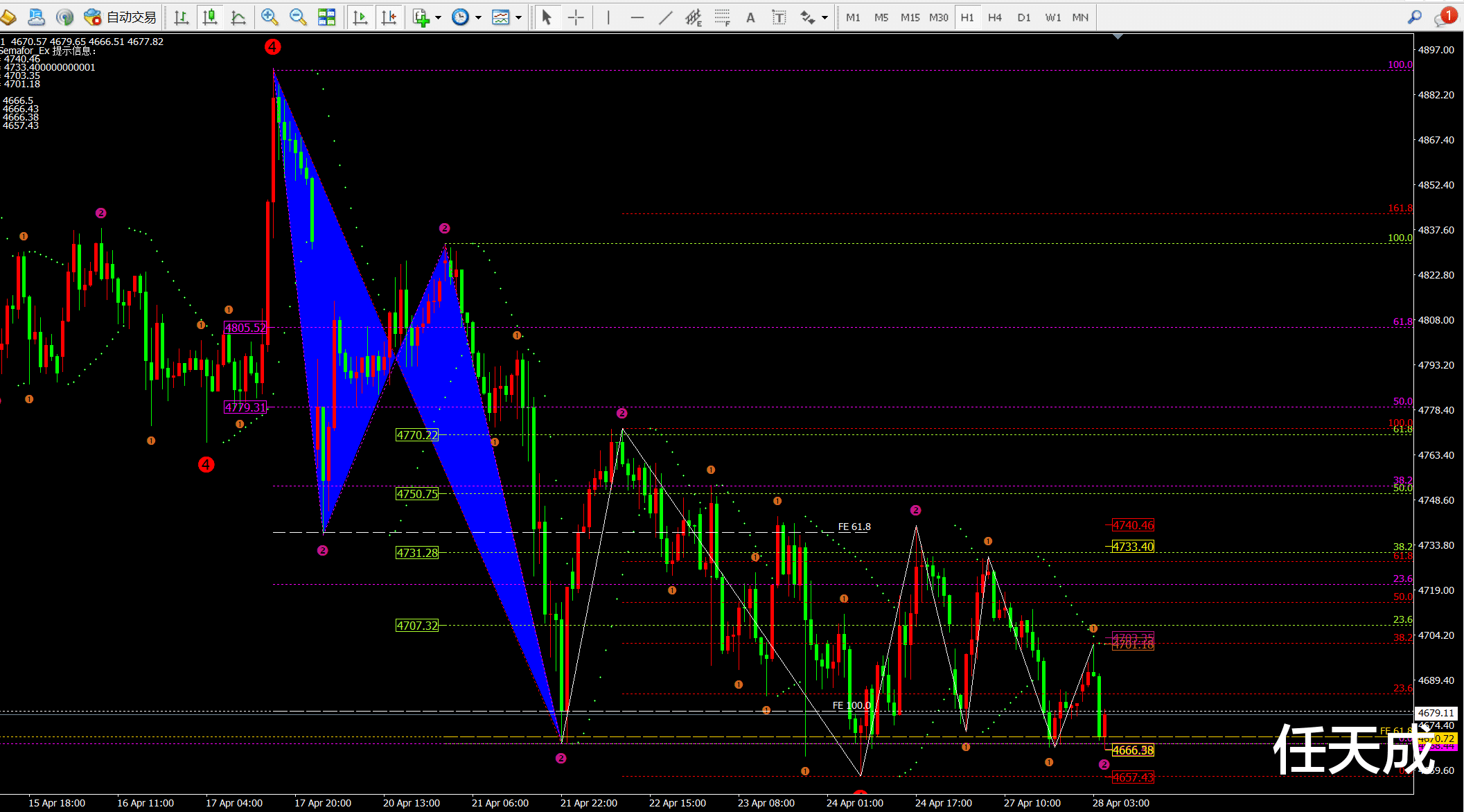Screen dimensions: 1464x812
Task: Expand the periodicity clock dropdown arrow
Action: pos(478,18)
